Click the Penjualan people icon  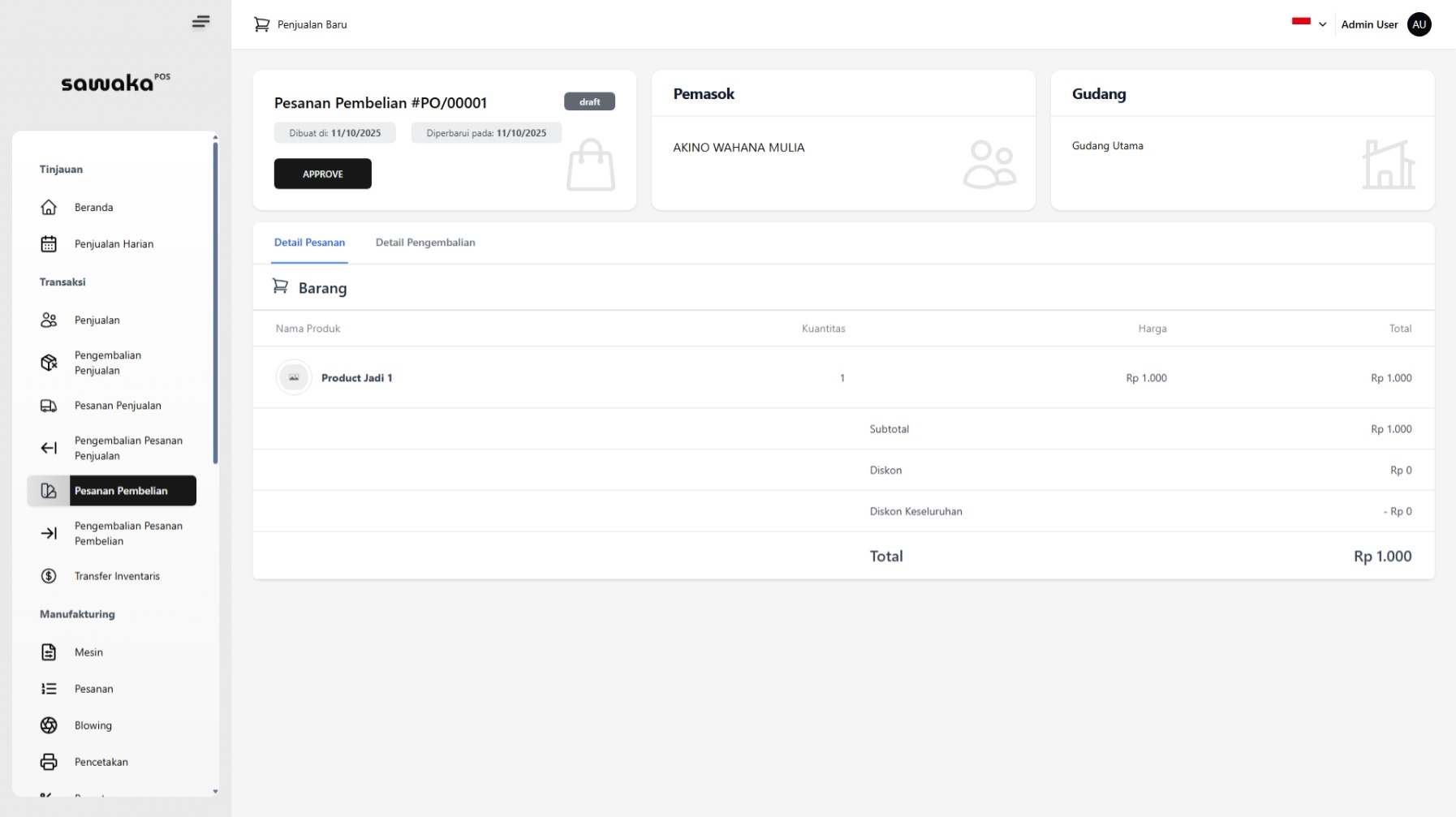click(49, 320)
